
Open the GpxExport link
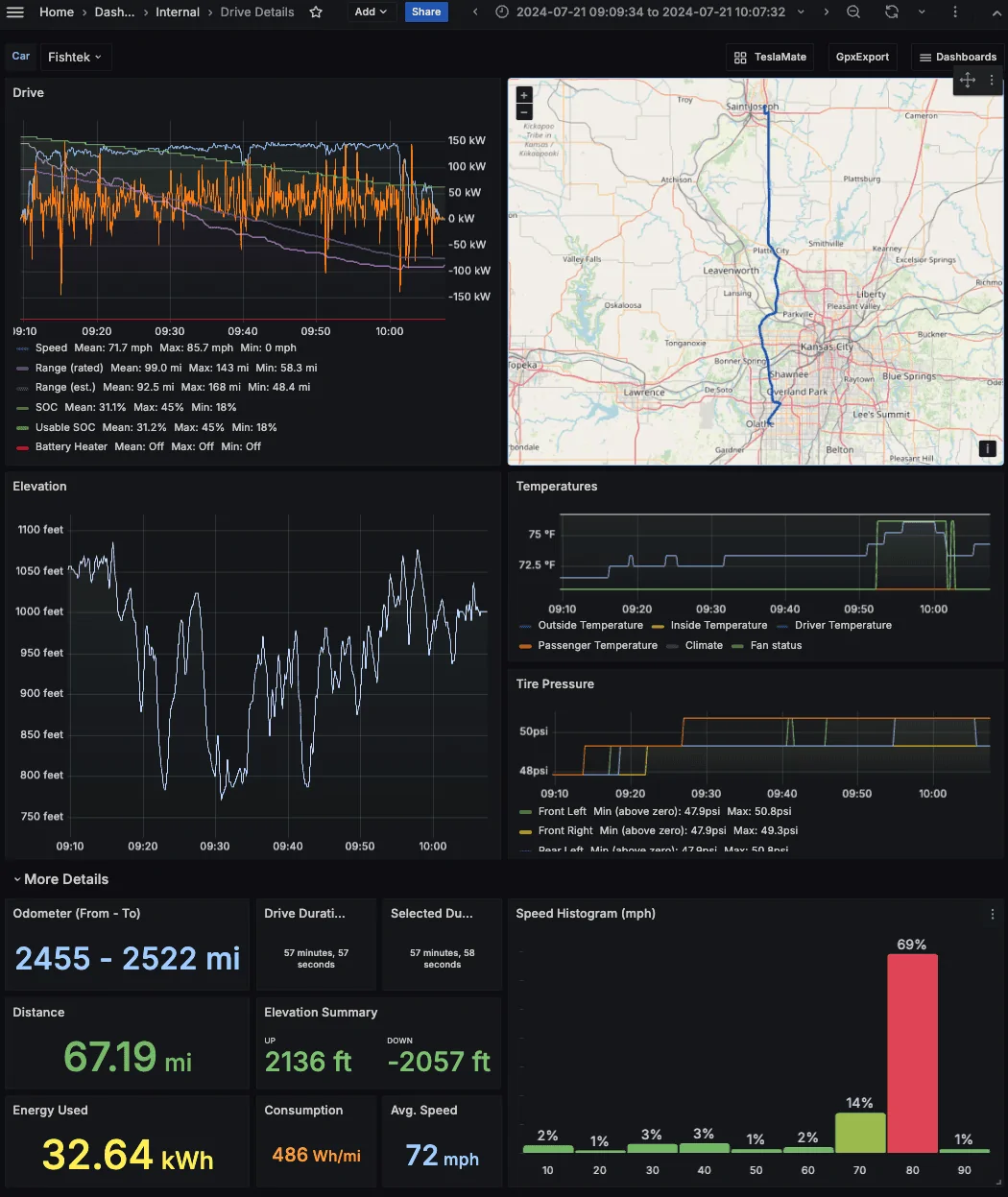[x=862, y=57]
